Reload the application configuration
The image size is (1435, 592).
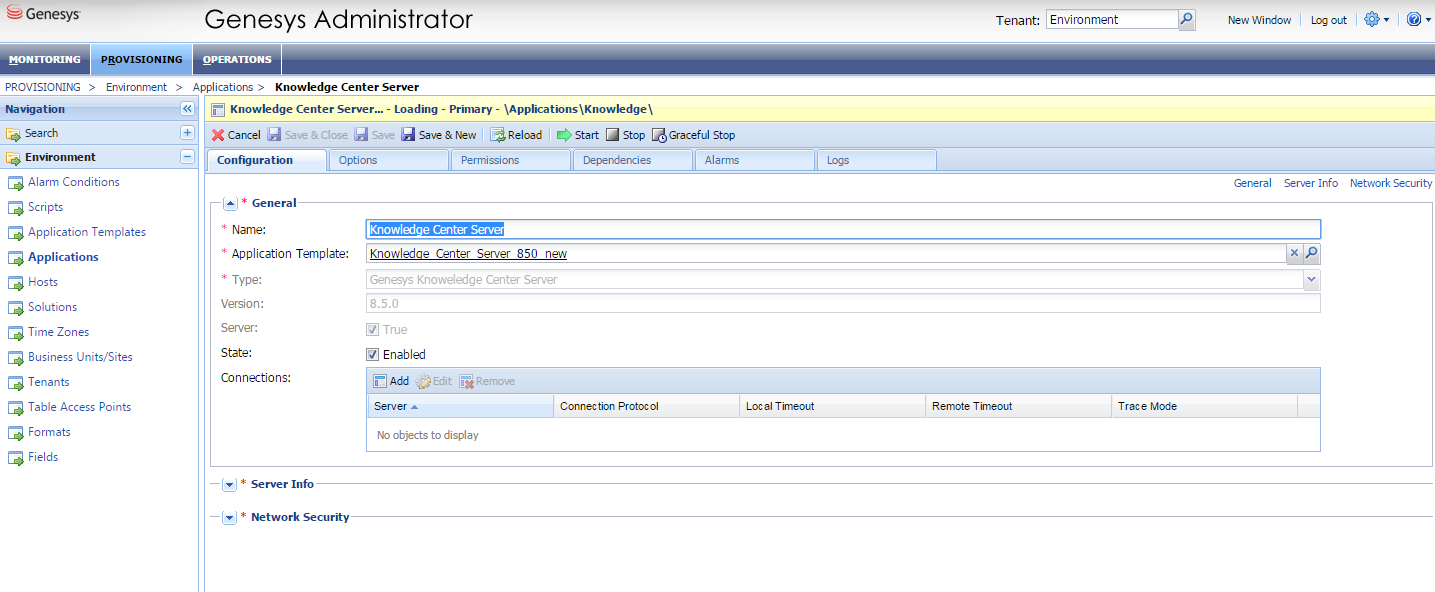(516, 135)
